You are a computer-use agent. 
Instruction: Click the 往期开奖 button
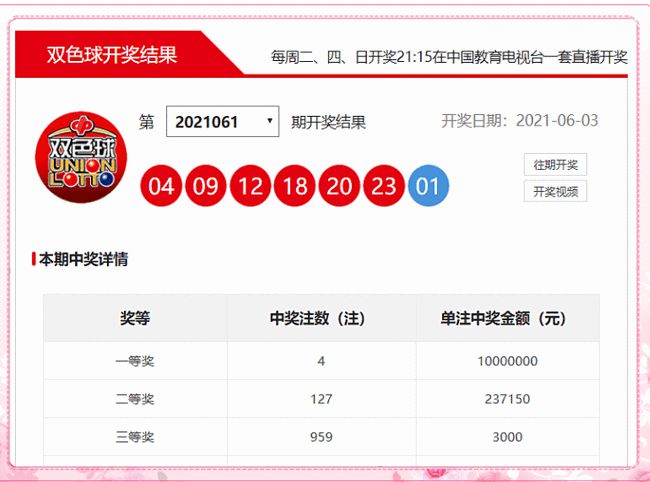(x=555, y=165)
